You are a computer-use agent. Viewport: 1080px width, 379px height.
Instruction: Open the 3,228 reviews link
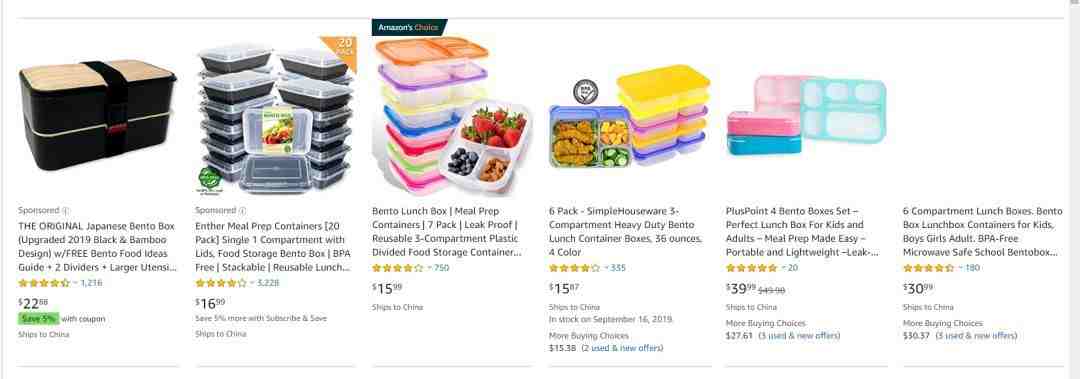pyautogui.click(x=267, y=283)
